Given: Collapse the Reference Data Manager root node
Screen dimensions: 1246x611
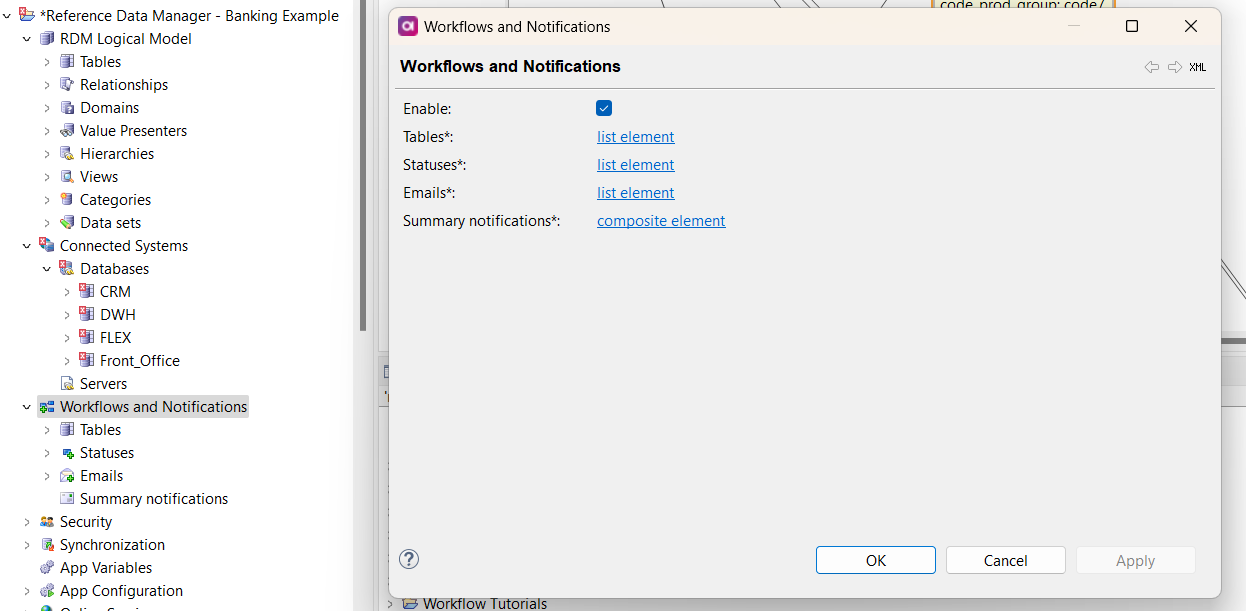Looking at the screenshot, I should click(x=7, y=15).
